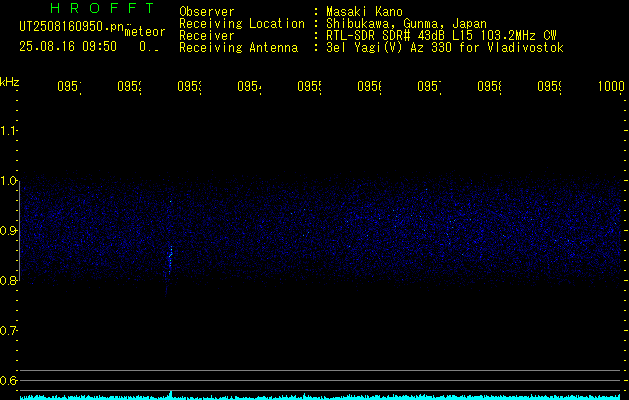The height and width of the screenshot is (400, 629).
Task: Click the 0.9 frequency axis label
Action: tap(8, 231)
